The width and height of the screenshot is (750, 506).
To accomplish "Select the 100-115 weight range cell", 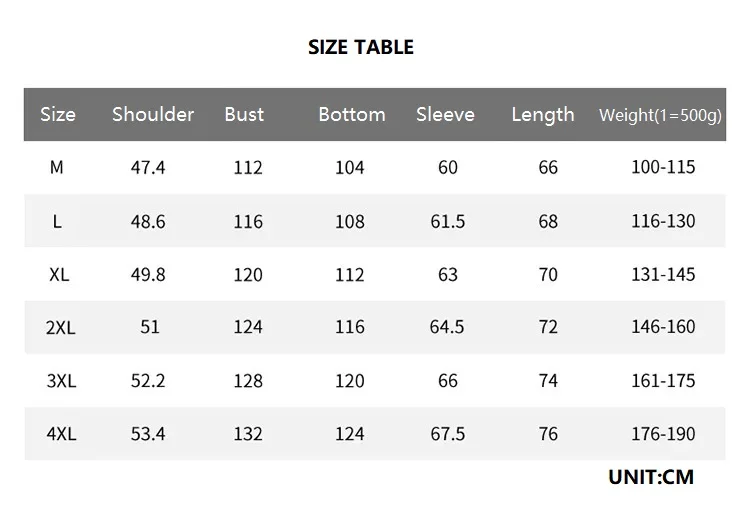I will 663,168.
